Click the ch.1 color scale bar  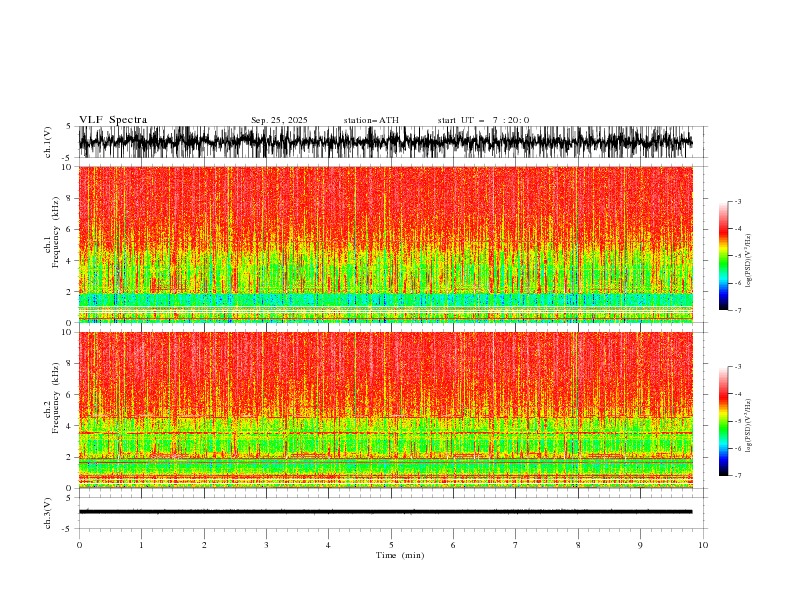pyautogui.click(x=723, y=255)
